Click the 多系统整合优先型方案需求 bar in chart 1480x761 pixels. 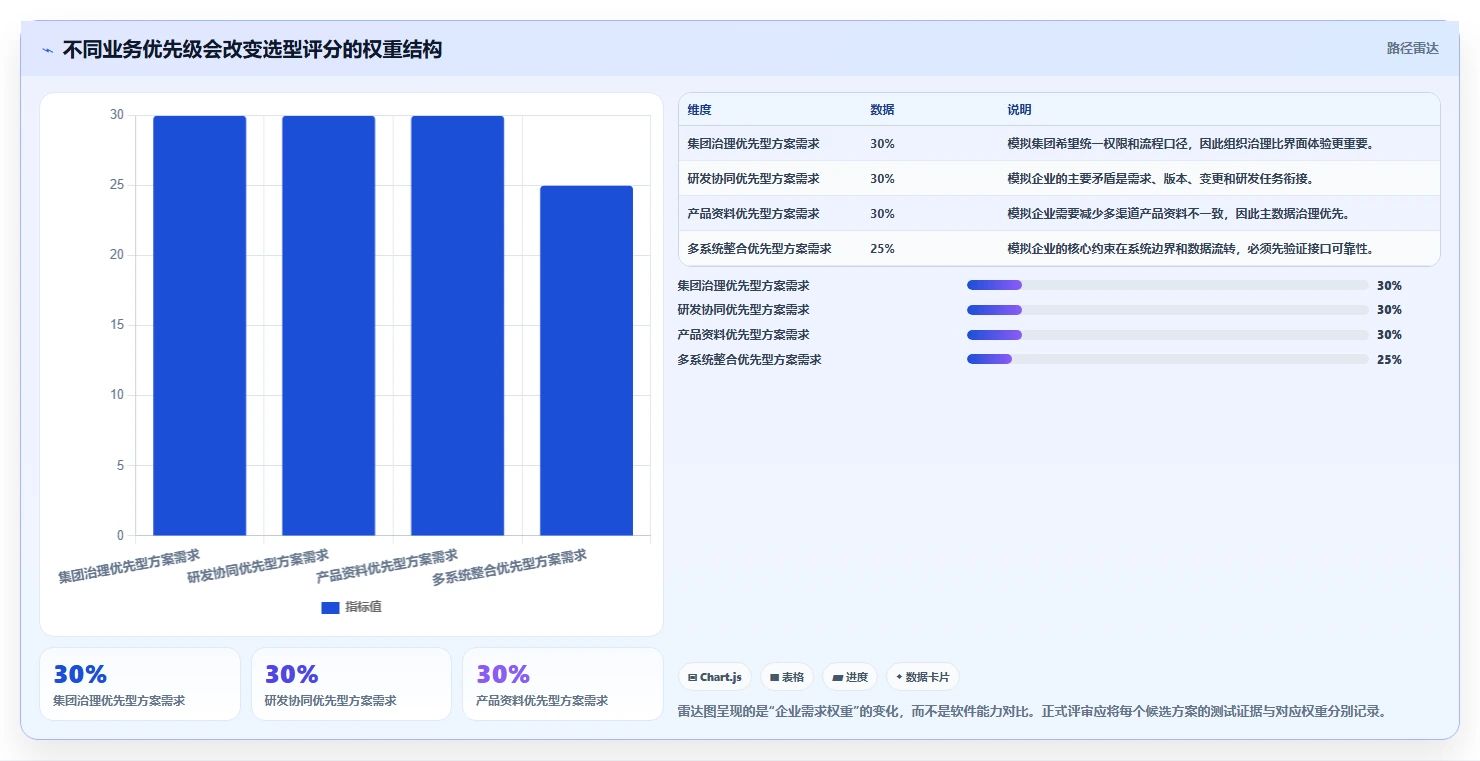click(586, 360)
